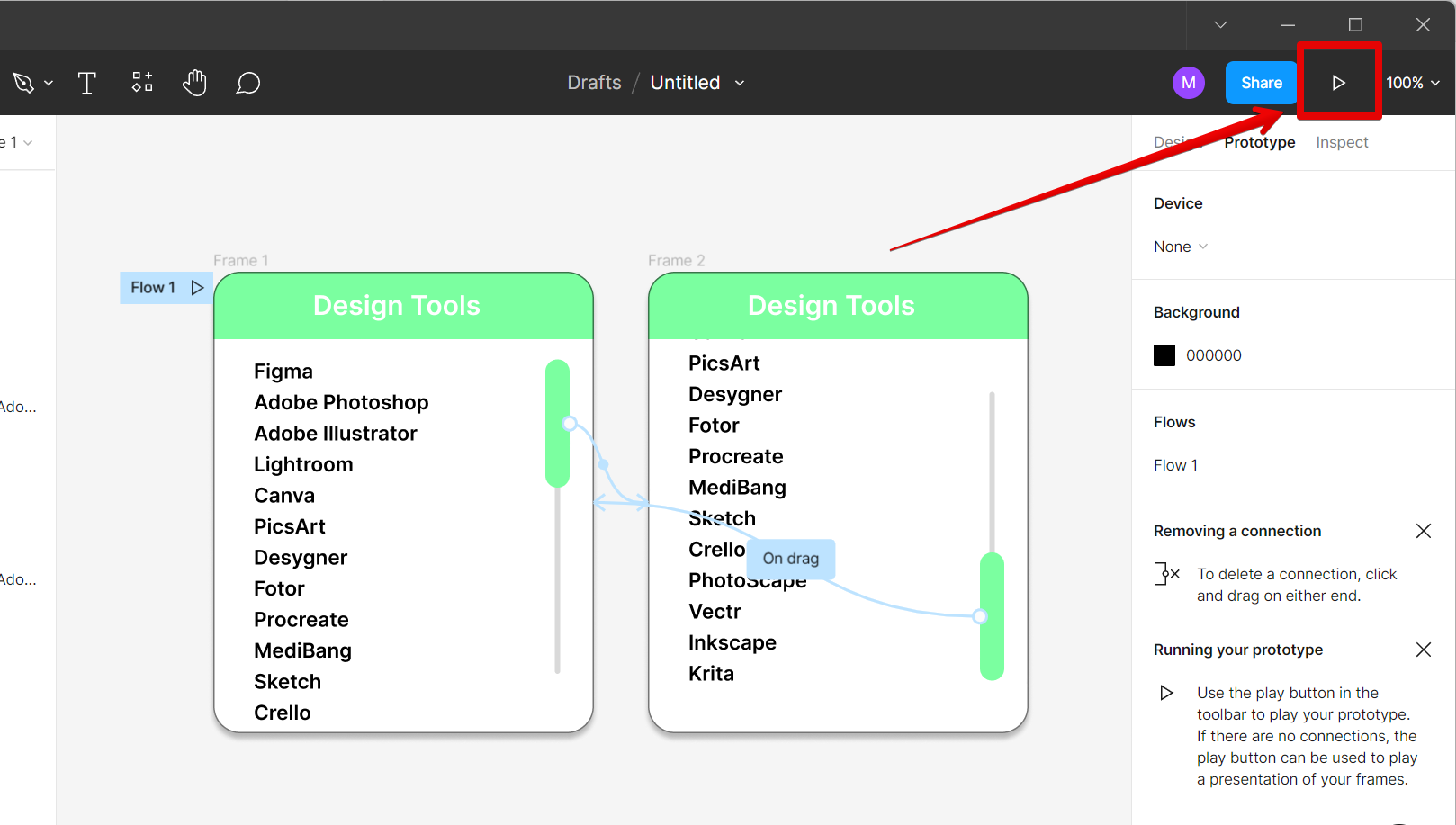Expand the Untitled file name menu

coord(740,83)
